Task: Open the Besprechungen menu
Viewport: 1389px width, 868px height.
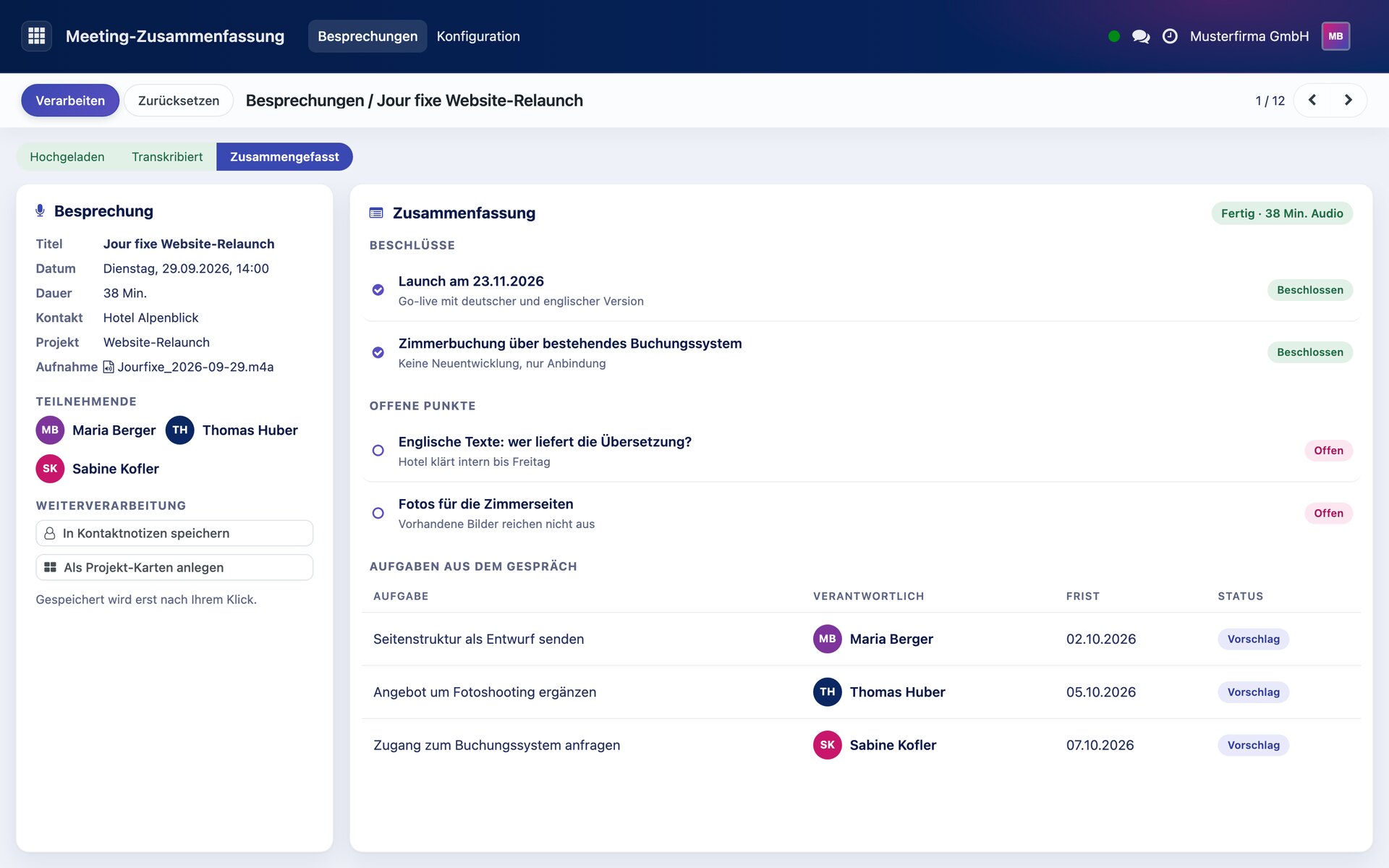Action: pos(368,36)
